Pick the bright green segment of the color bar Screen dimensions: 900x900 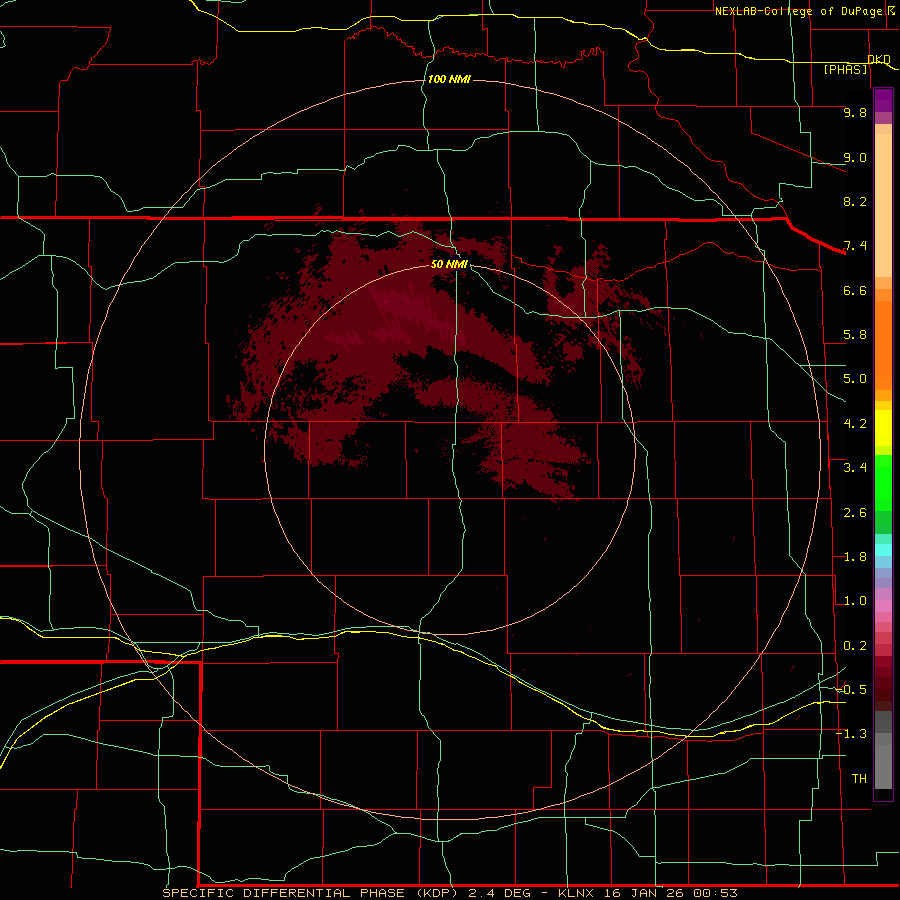883,484
